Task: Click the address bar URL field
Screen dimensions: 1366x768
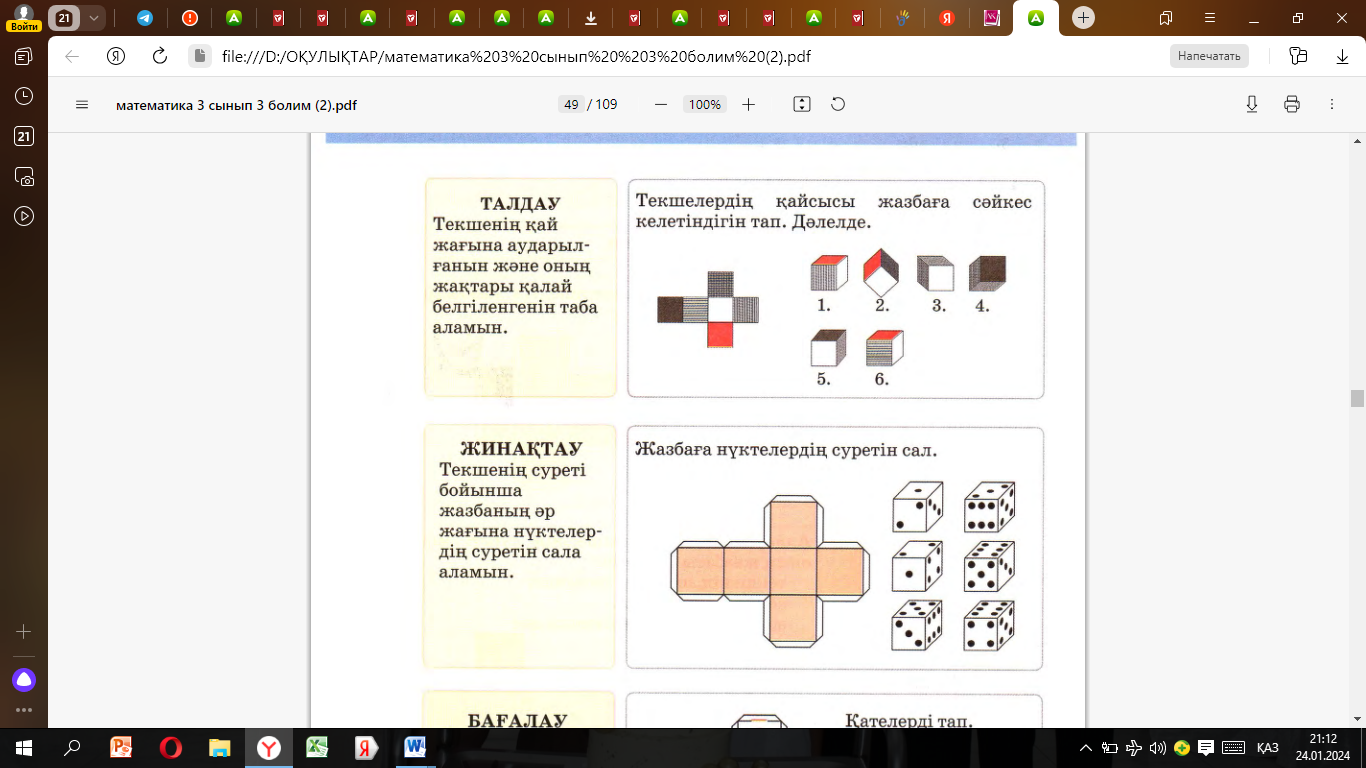Action: click(x=516, y=56)
